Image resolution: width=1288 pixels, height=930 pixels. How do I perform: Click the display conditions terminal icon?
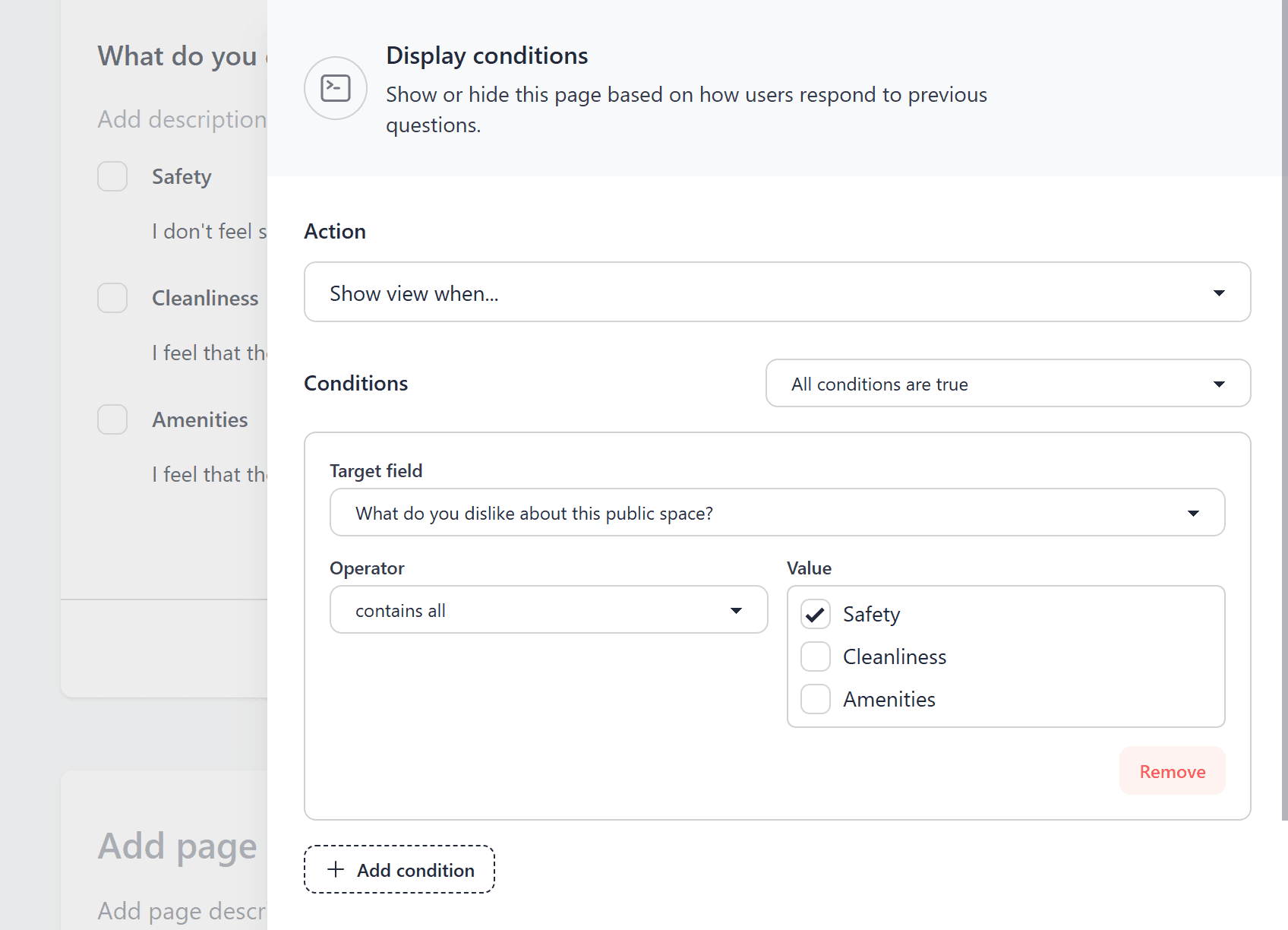(x=336, y=88)
